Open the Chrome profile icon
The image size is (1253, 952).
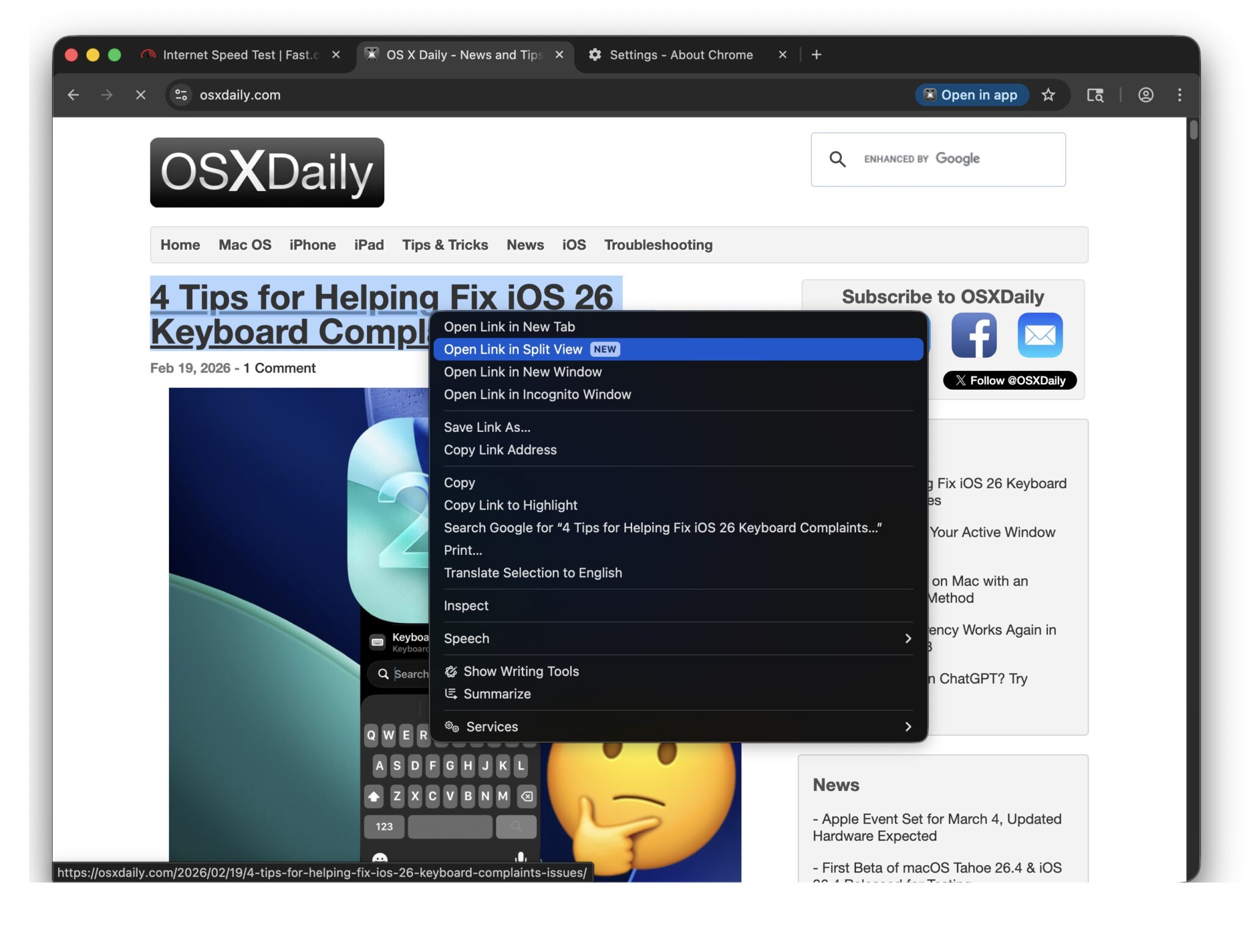(x=1145, y=95)
